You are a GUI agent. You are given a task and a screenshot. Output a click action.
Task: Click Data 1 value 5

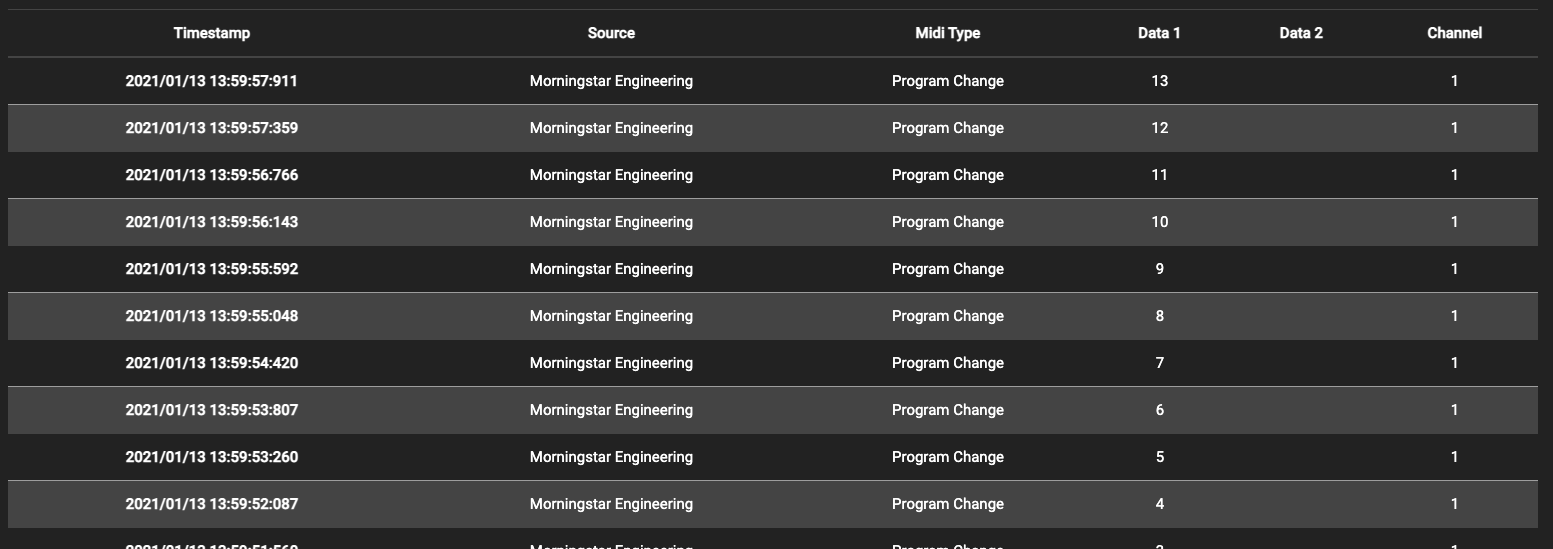(1159, 457)
